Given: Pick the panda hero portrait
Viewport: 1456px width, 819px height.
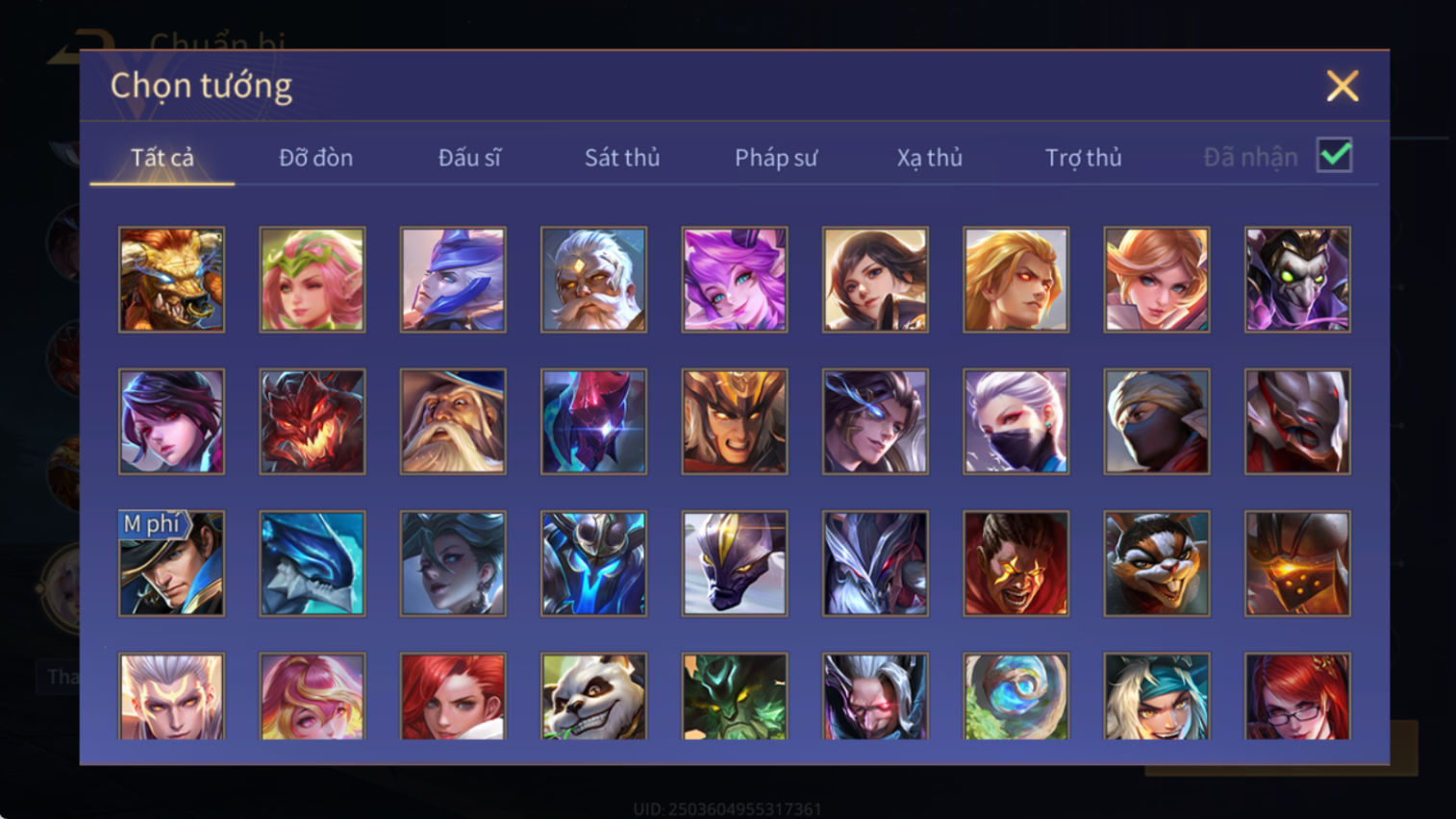Looking at the screenshot, I should (593, 696).
